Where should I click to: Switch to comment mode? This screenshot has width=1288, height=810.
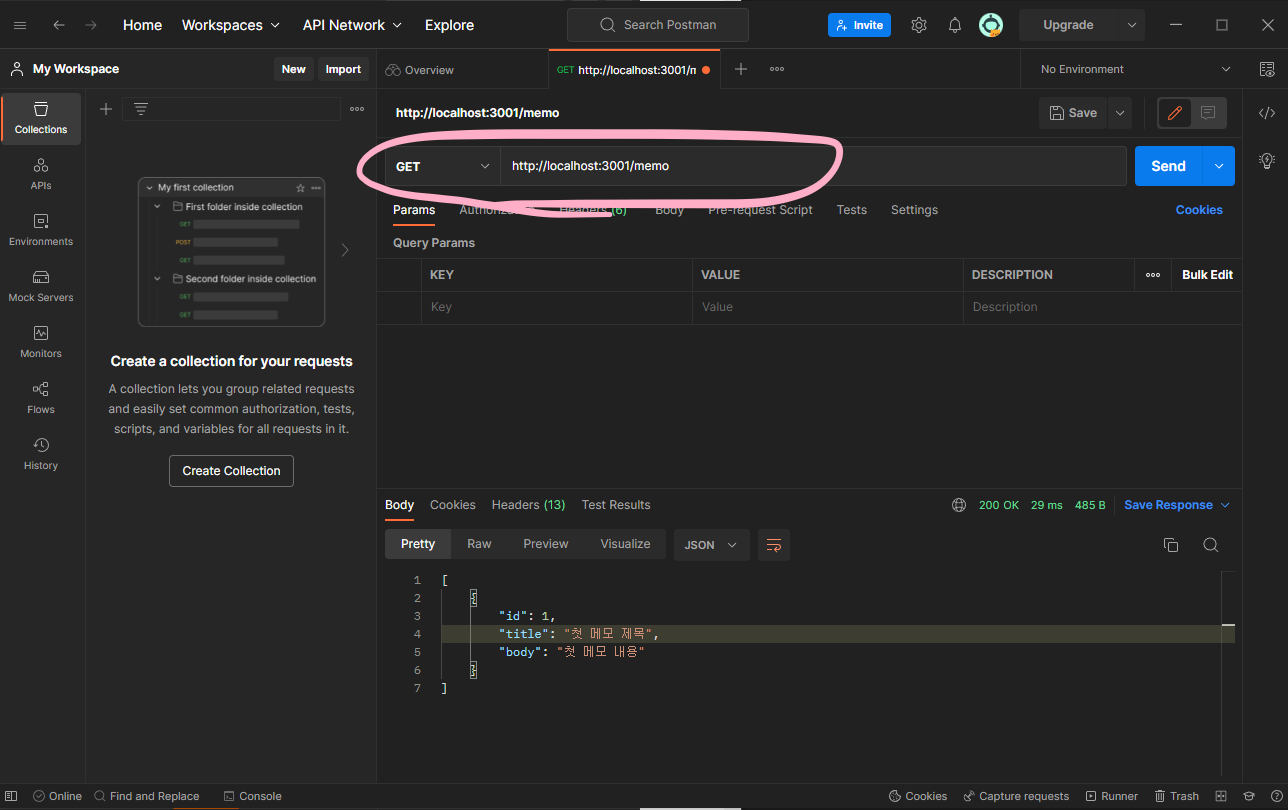(x=1208, y=113)
